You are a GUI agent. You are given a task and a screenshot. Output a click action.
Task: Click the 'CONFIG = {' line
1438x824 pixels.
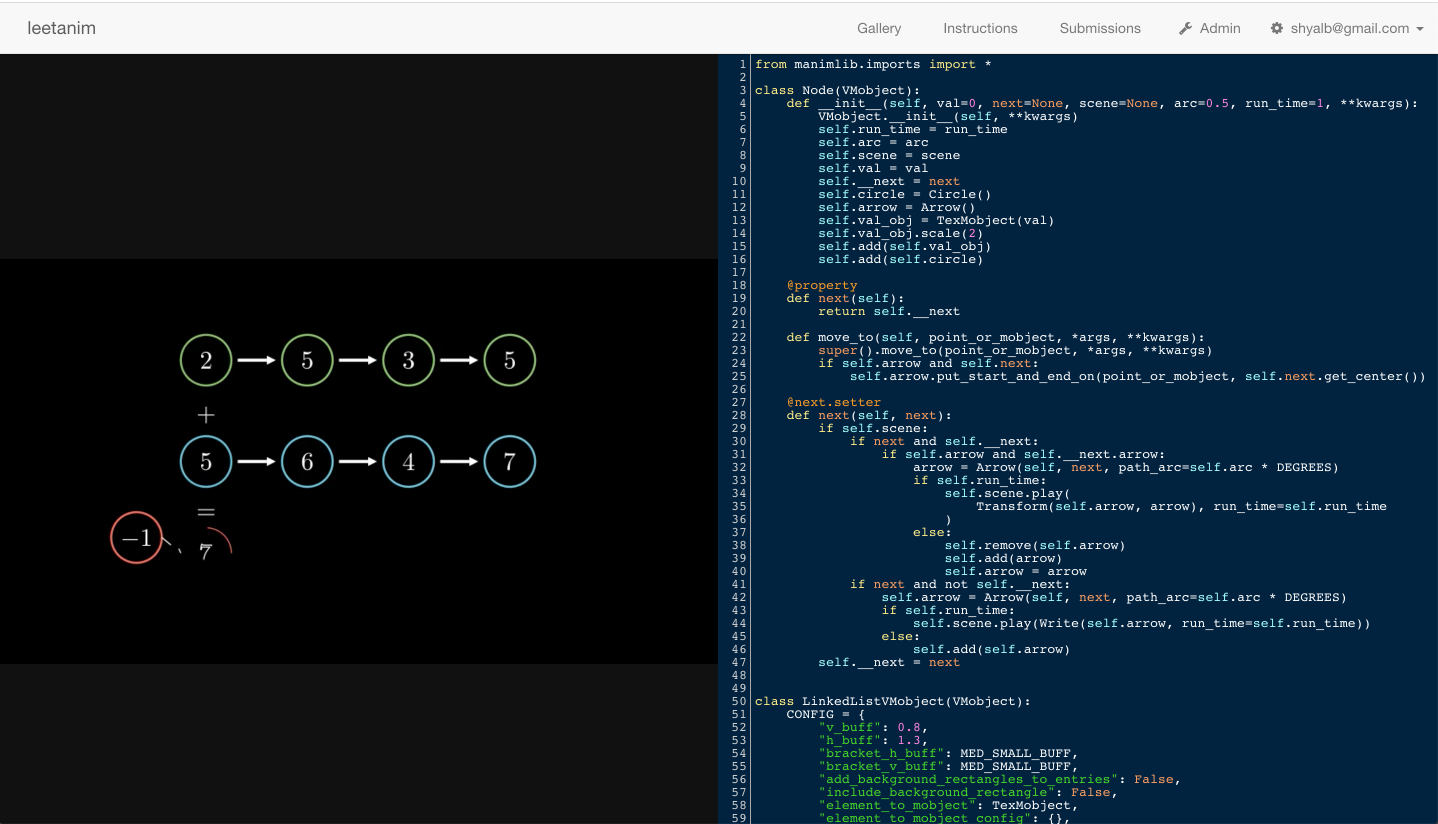826,714
